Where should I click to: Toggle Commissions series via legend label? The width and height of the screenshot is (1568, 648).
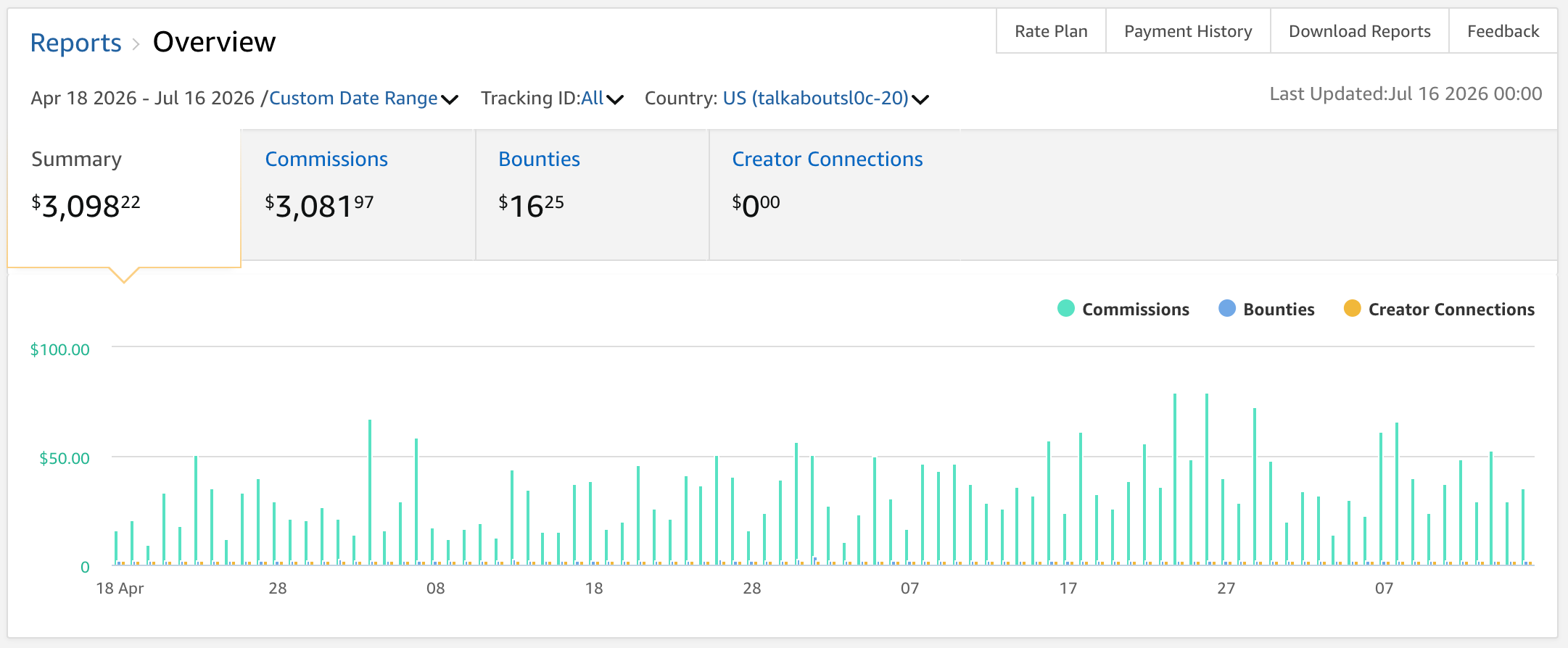click(1136, 310)
